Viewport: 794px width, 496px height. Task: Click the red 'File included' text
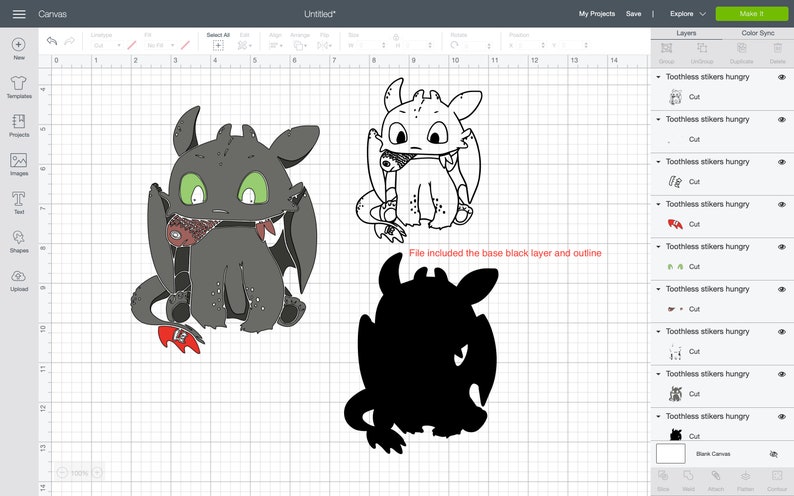click(505, 253)
